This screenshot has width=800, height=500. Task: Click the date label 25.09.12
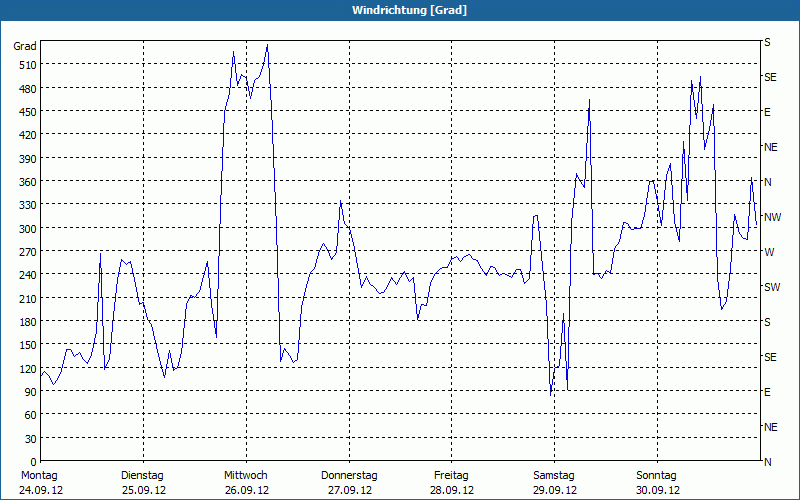point(144,490)
